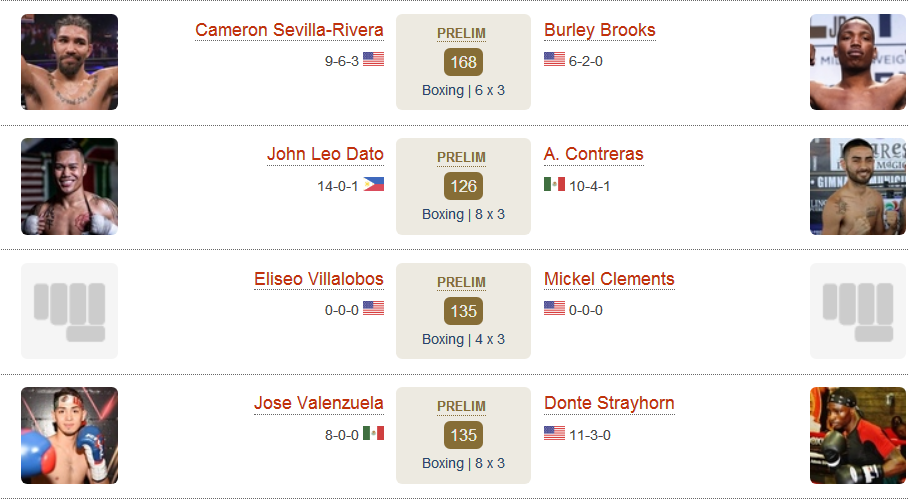Click the fist placeholder icon for Eliseo Villalobos

(x=69, y=311)
